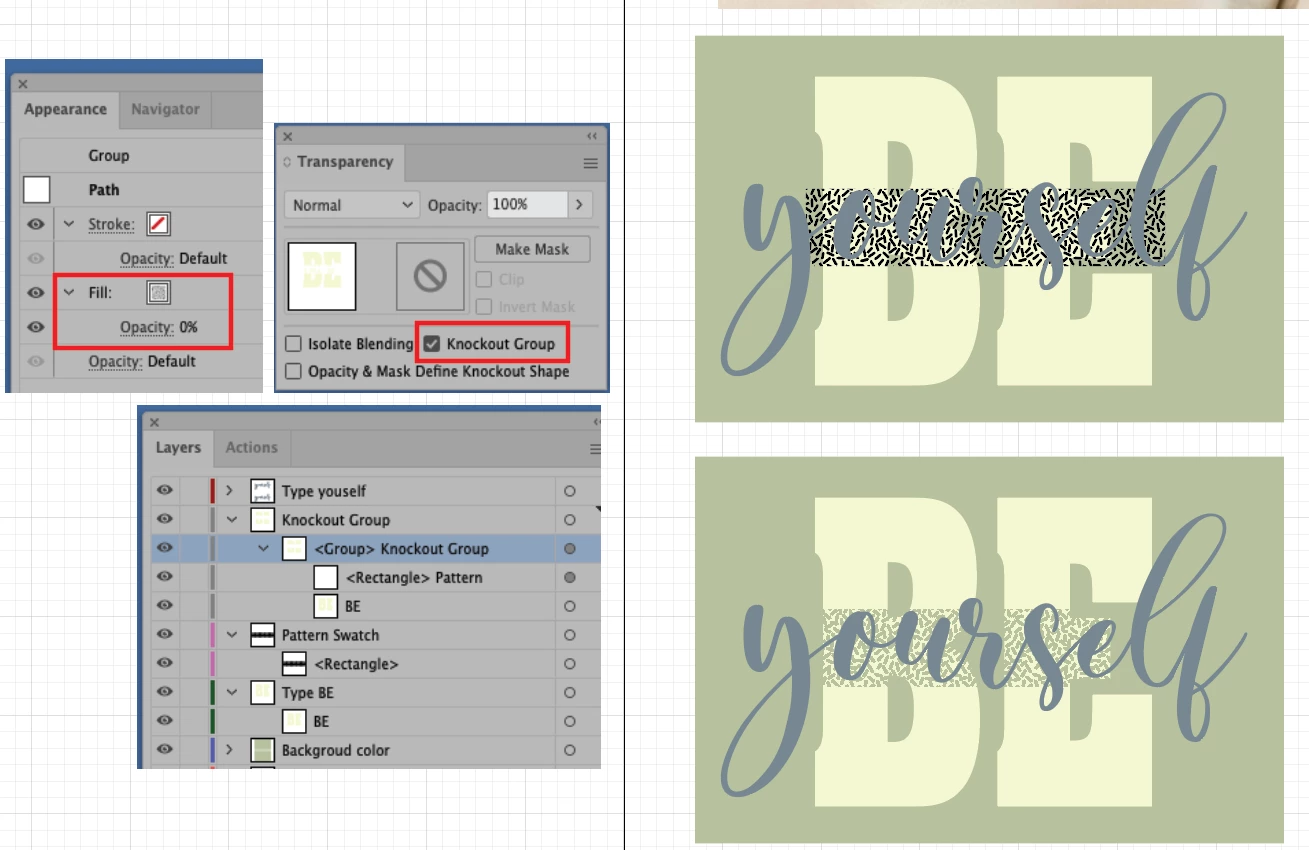Click target circle for Background color layer
The image size is (1309, 850).
570,750
